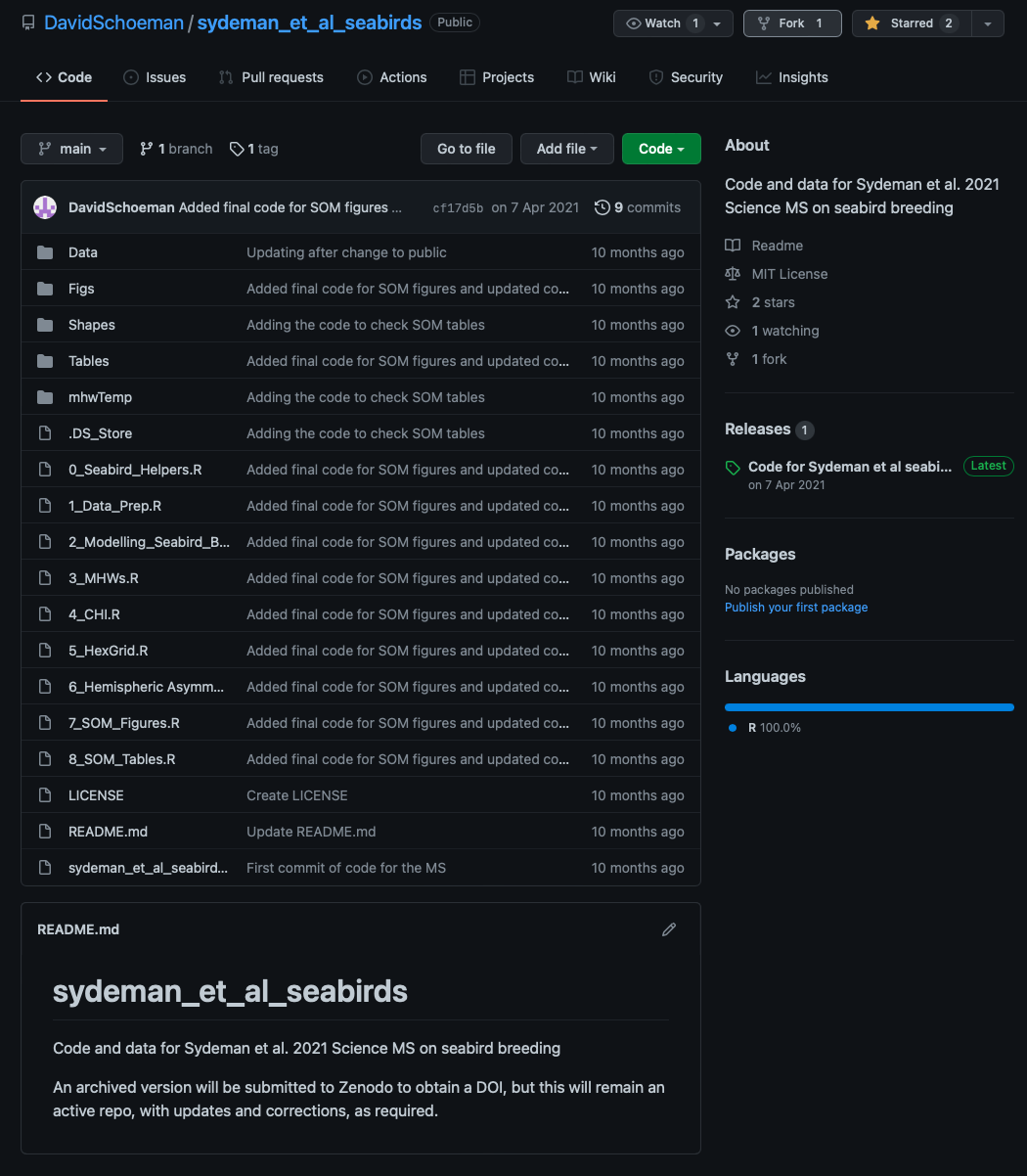Open the star lists dropdown arrow
Image resolution: width=1027 pixels, height=1176 pixels.
(x=988, y=23)
